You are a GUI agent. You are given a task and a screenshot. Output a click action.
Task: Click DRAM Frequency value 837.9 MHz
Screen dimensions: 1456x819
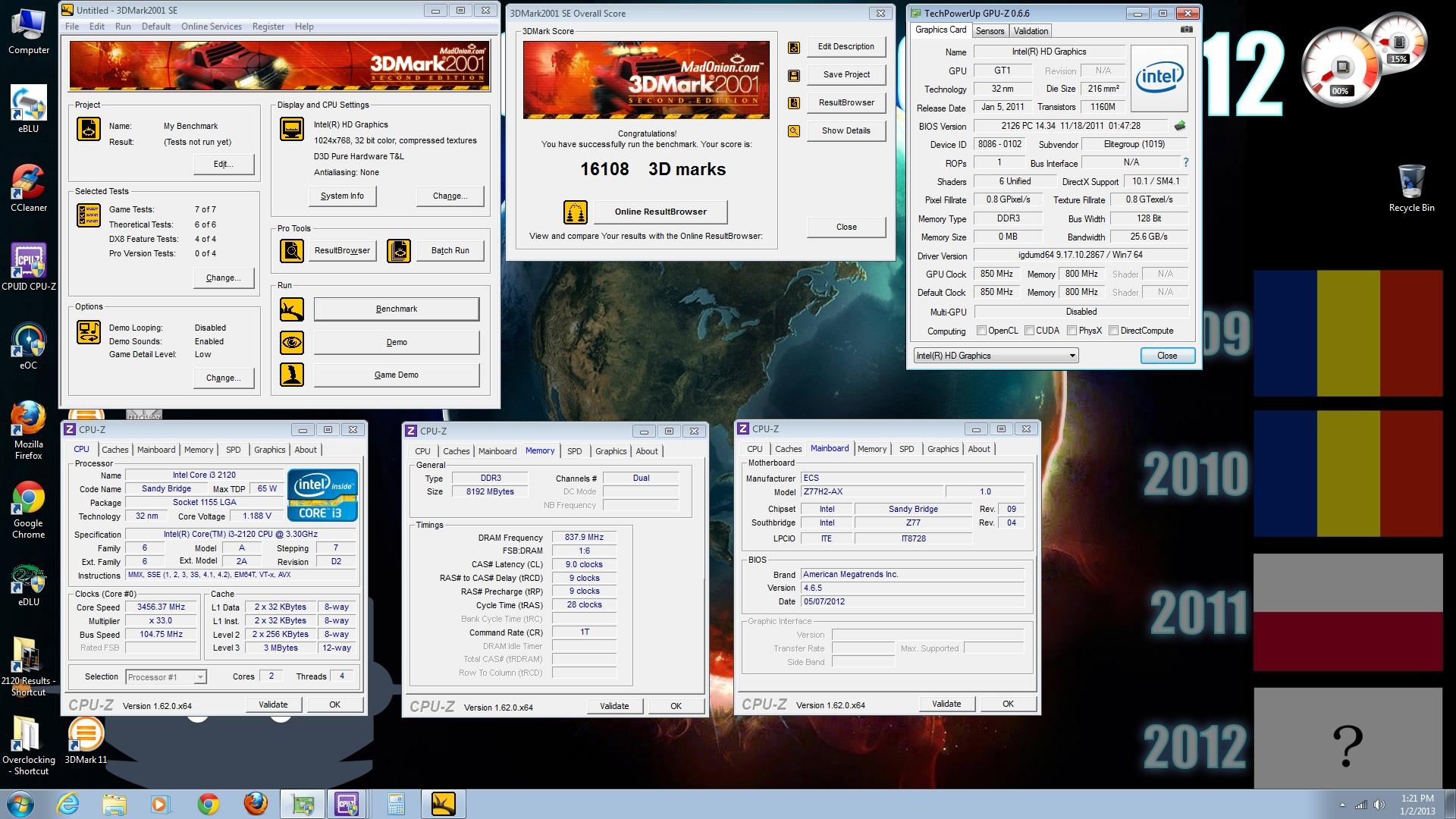(x=584, y=537)
